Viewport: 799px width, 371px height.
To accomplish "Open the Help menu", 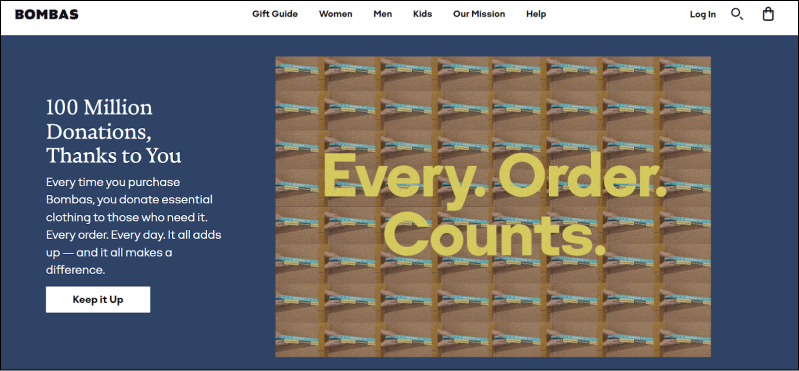I will point(536,14).
